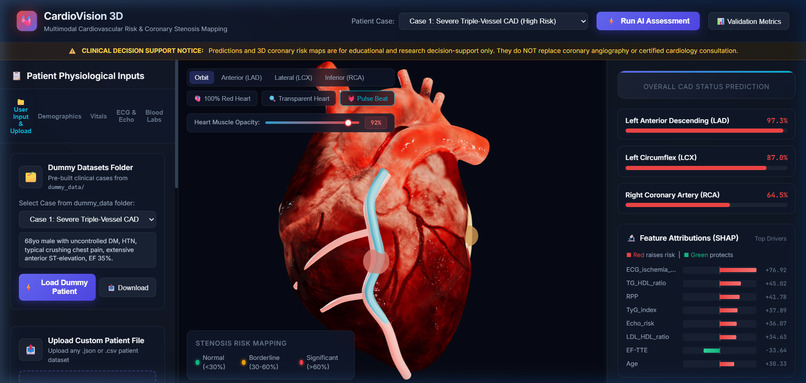
Task: Click the CardioVision 3D logo icon
Action: [x=27, y=21]
